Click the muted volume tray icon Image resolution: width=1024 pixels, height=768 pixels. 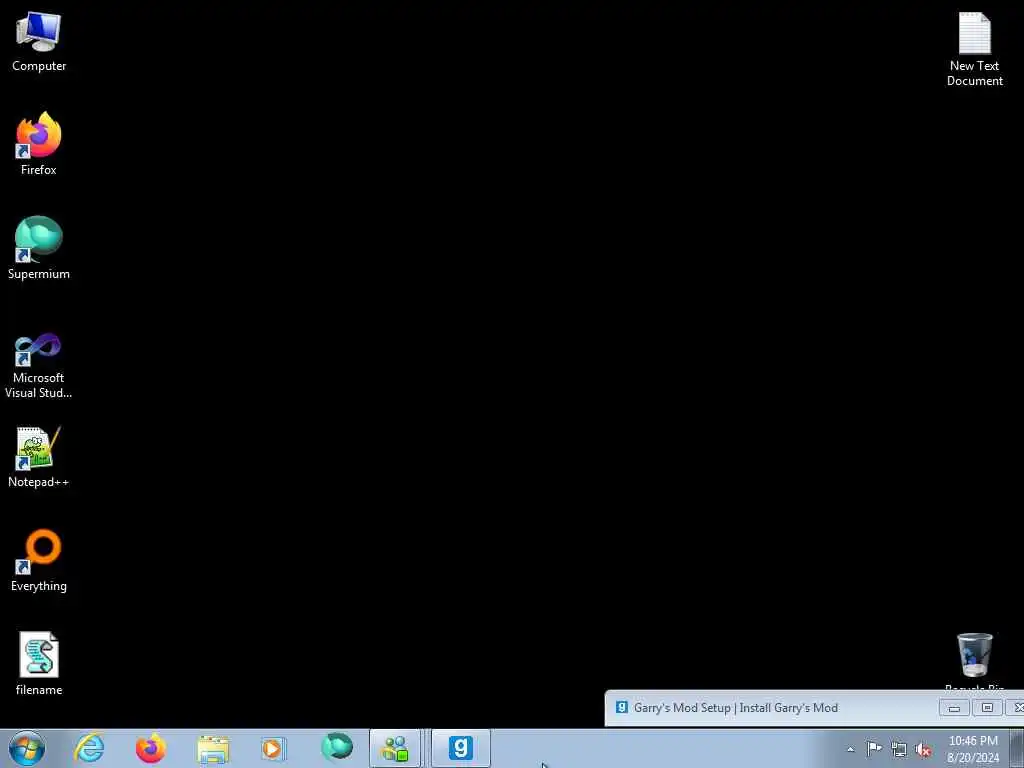pos(923,750)
